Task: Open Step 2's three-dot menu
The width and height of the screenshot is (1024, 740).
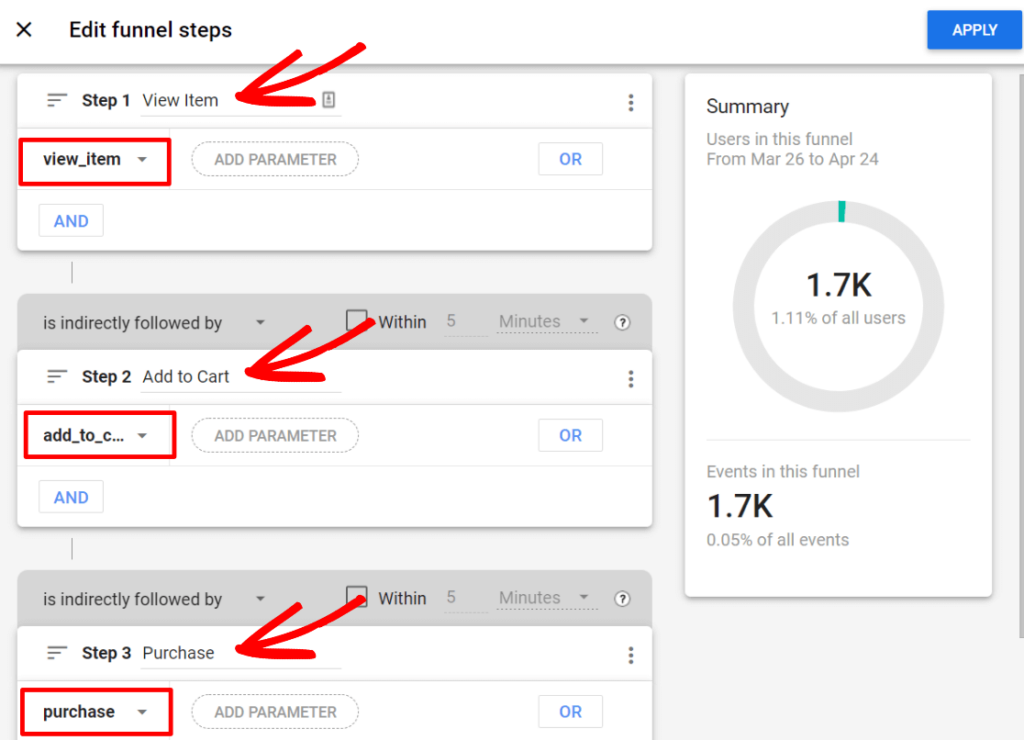Action: coord(631,377)
